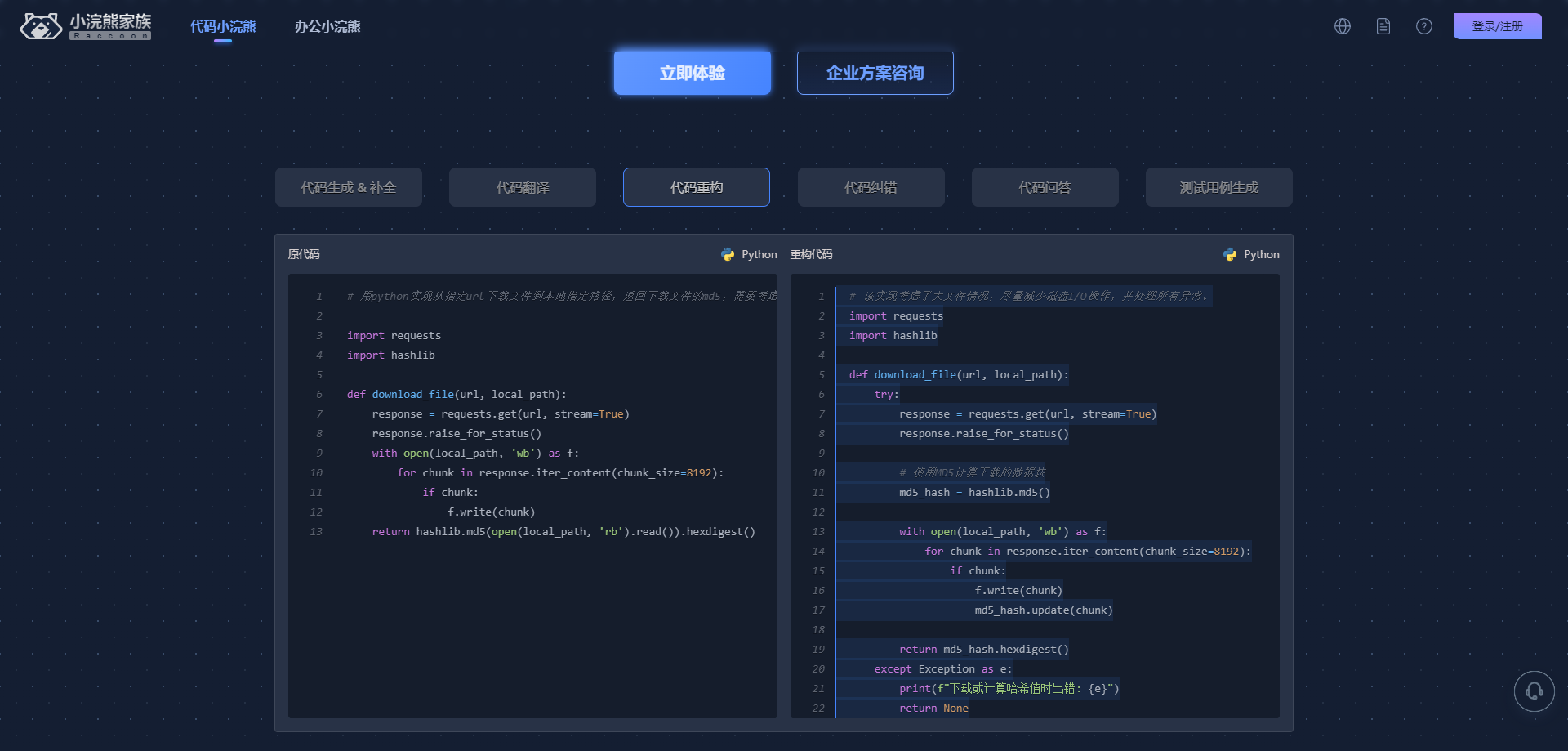1568x751 pixels.
Task: Switch to 代码小浣熊 nav tab
Action: (223, 26)
